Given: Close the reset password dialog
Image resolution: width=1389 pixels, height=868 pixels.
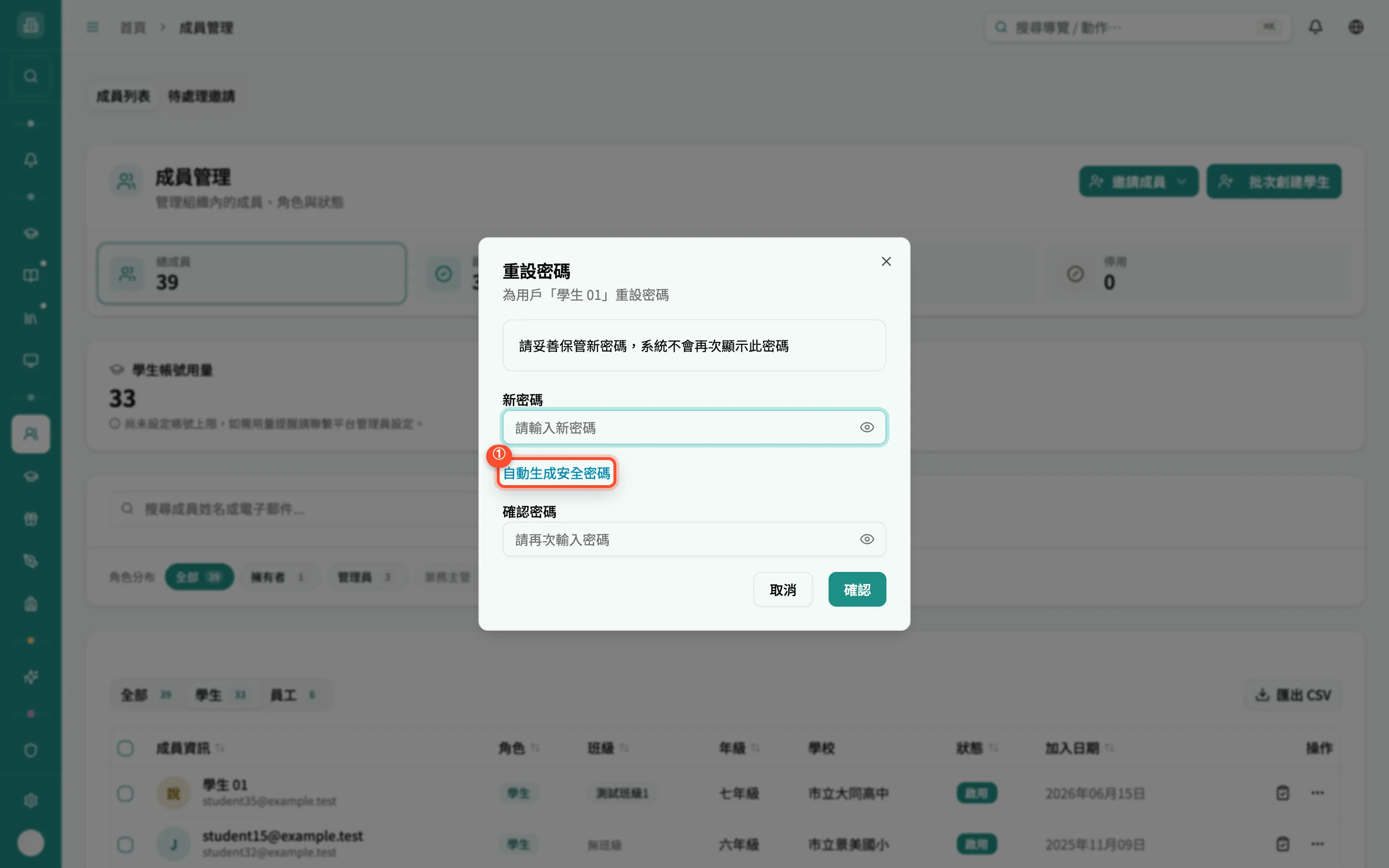Looking at the screenshot, I should coord(886,262).
